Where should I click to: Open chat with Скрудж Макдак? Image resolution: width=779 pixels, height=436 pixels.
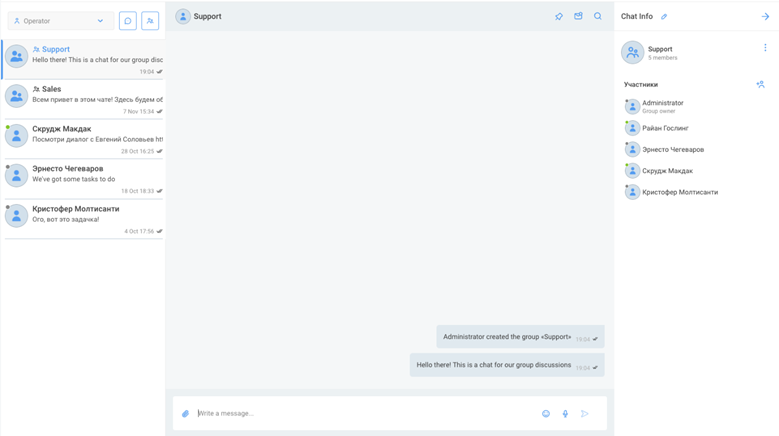coord(83,139)
